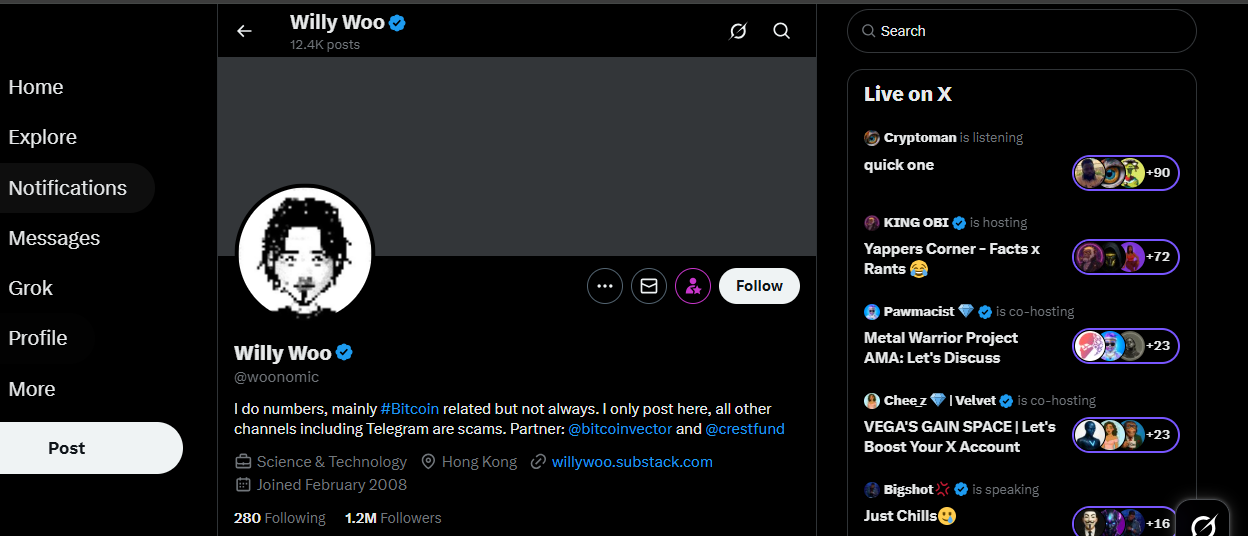Image resolution: width=1248 pixels, height=536 pixels.
Task: Join Yappers Corner listeners +72 bubble
Action: pos(1126,257)
